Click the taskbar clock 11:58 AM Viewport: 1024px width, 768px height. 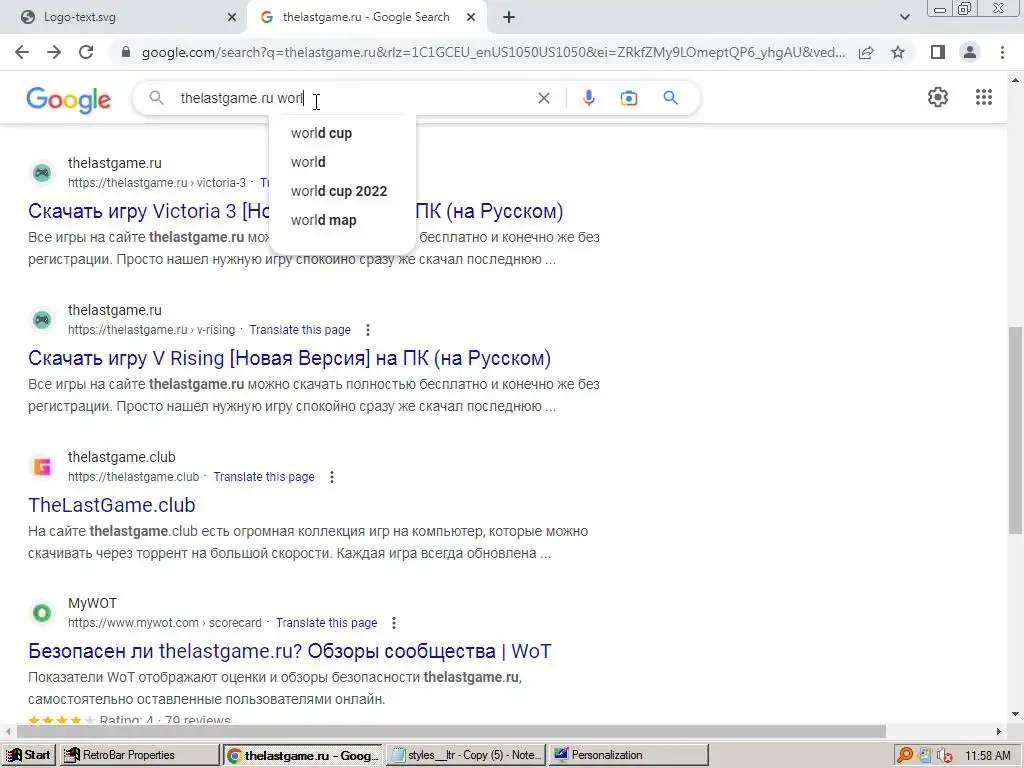coord(987,756)
